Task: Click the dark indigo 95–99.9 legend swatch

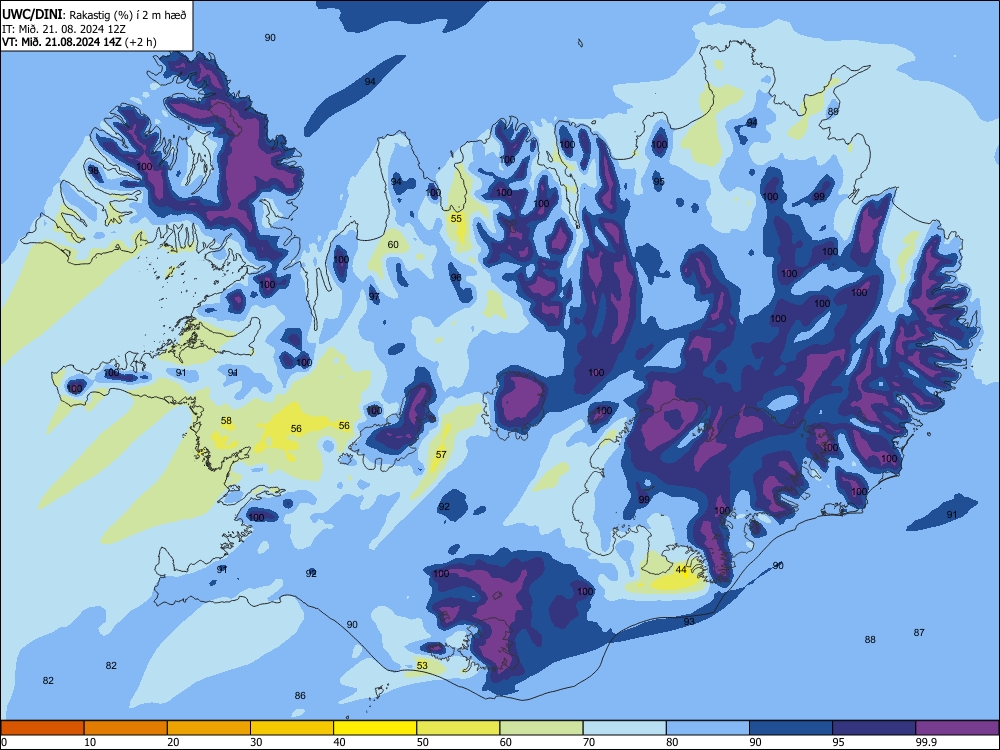Action: (x=874, y=728)
